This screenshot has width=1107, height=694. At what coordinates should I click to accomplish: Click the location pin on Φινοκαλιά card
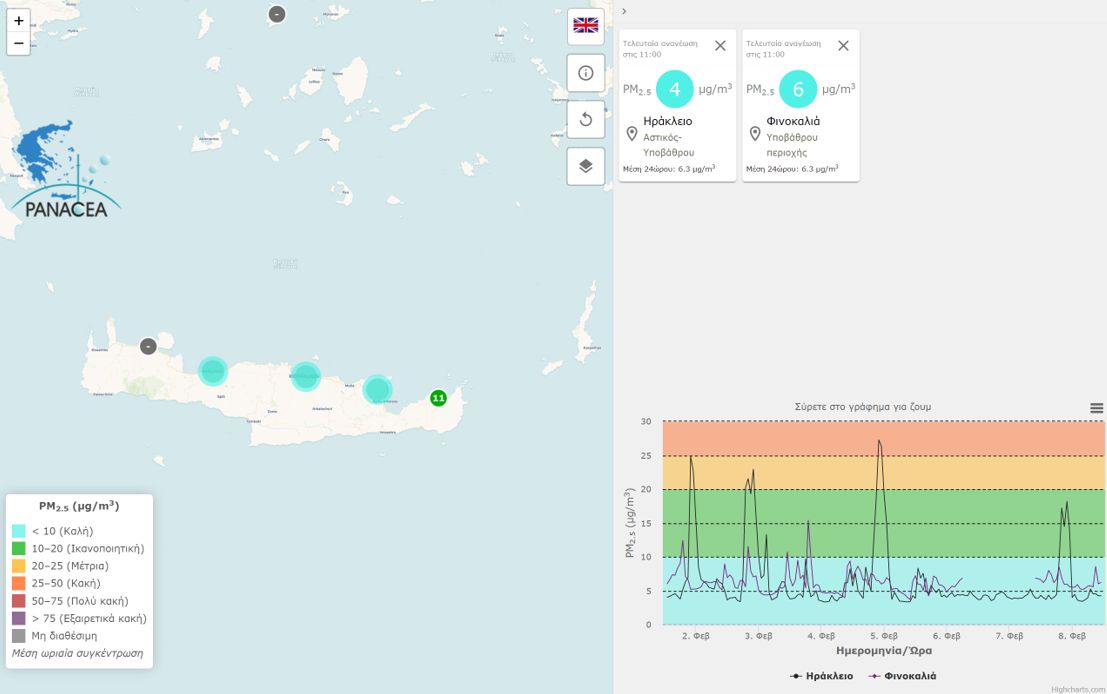pyautogui.click(x=755, y=134)
